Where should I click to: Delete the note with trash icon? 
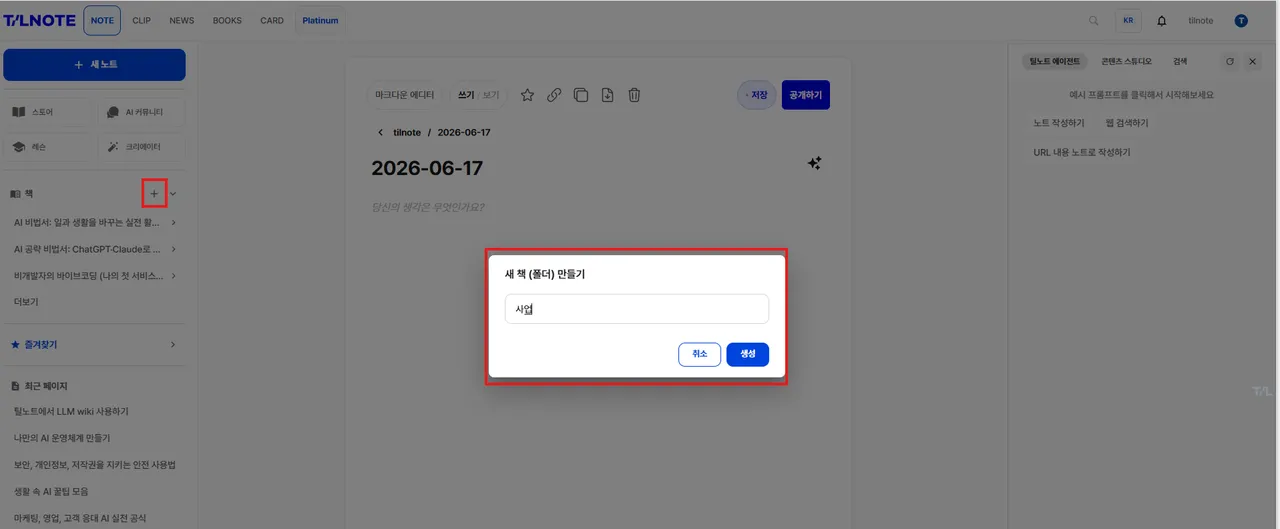click(x=634, y=95)
